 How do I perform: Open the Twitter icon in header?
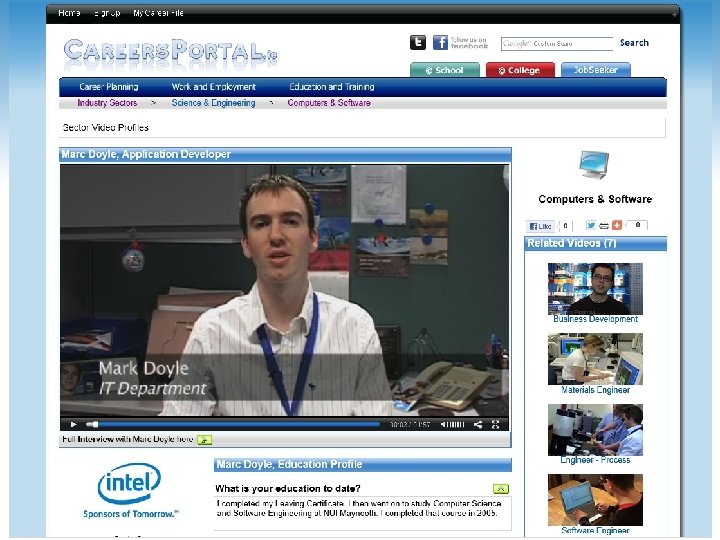point(418,43)
